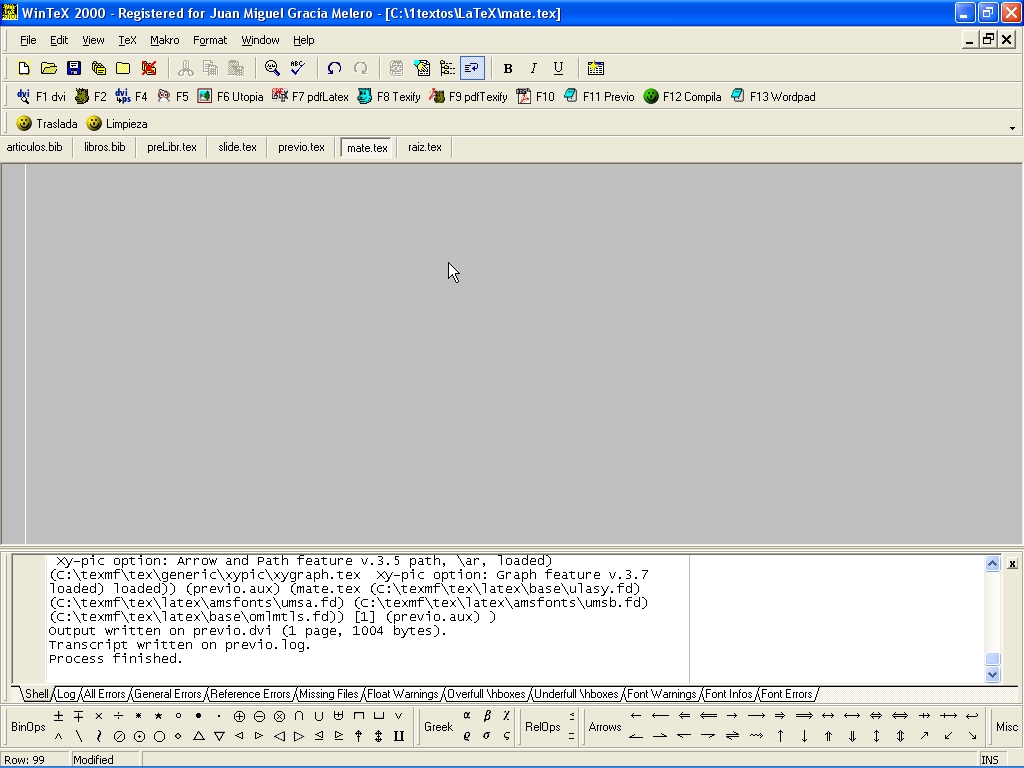
Task: Insert the circled times ⊗ symbol
Action: click(x=279, y=716)
